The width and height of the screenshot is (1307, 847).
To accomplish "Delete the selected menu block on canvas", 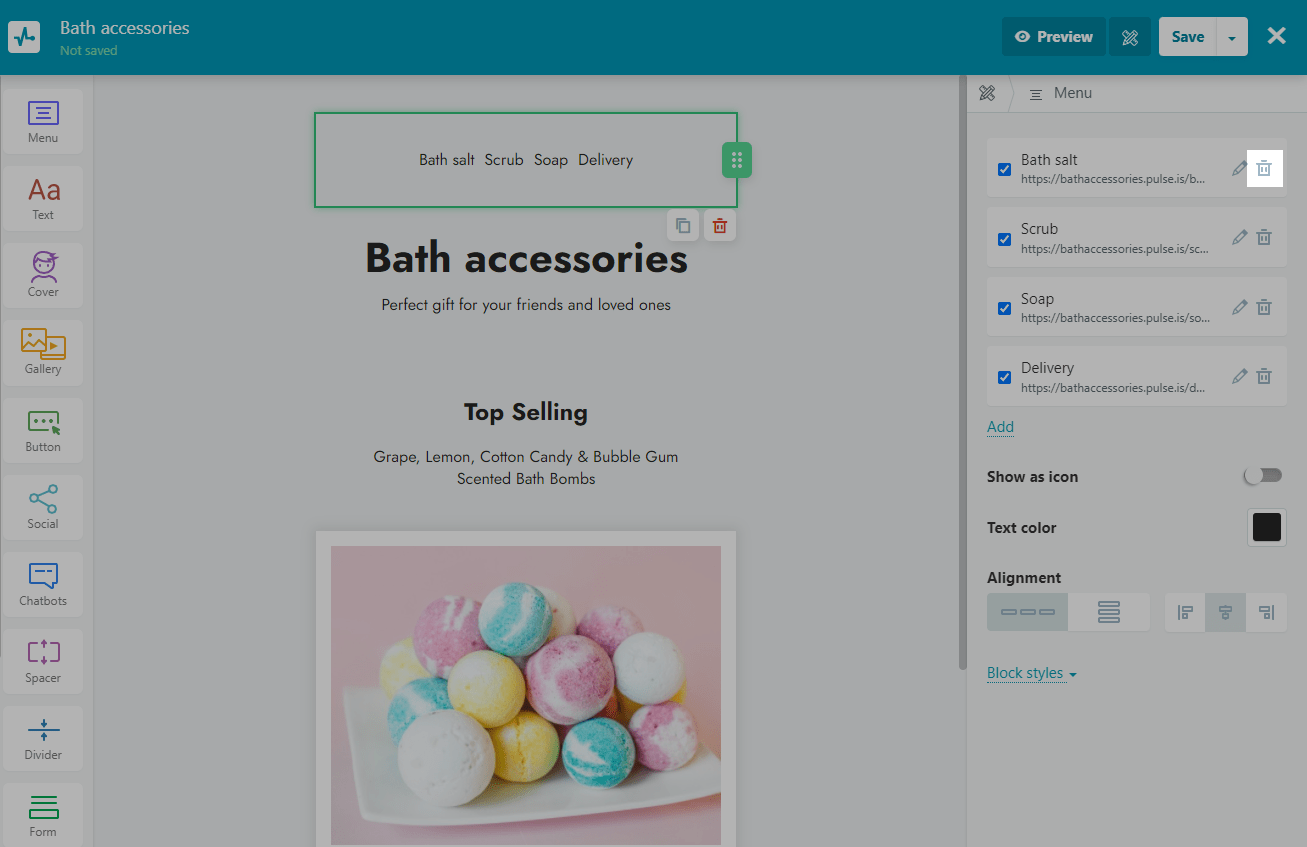I will click(x=719, y=226).
